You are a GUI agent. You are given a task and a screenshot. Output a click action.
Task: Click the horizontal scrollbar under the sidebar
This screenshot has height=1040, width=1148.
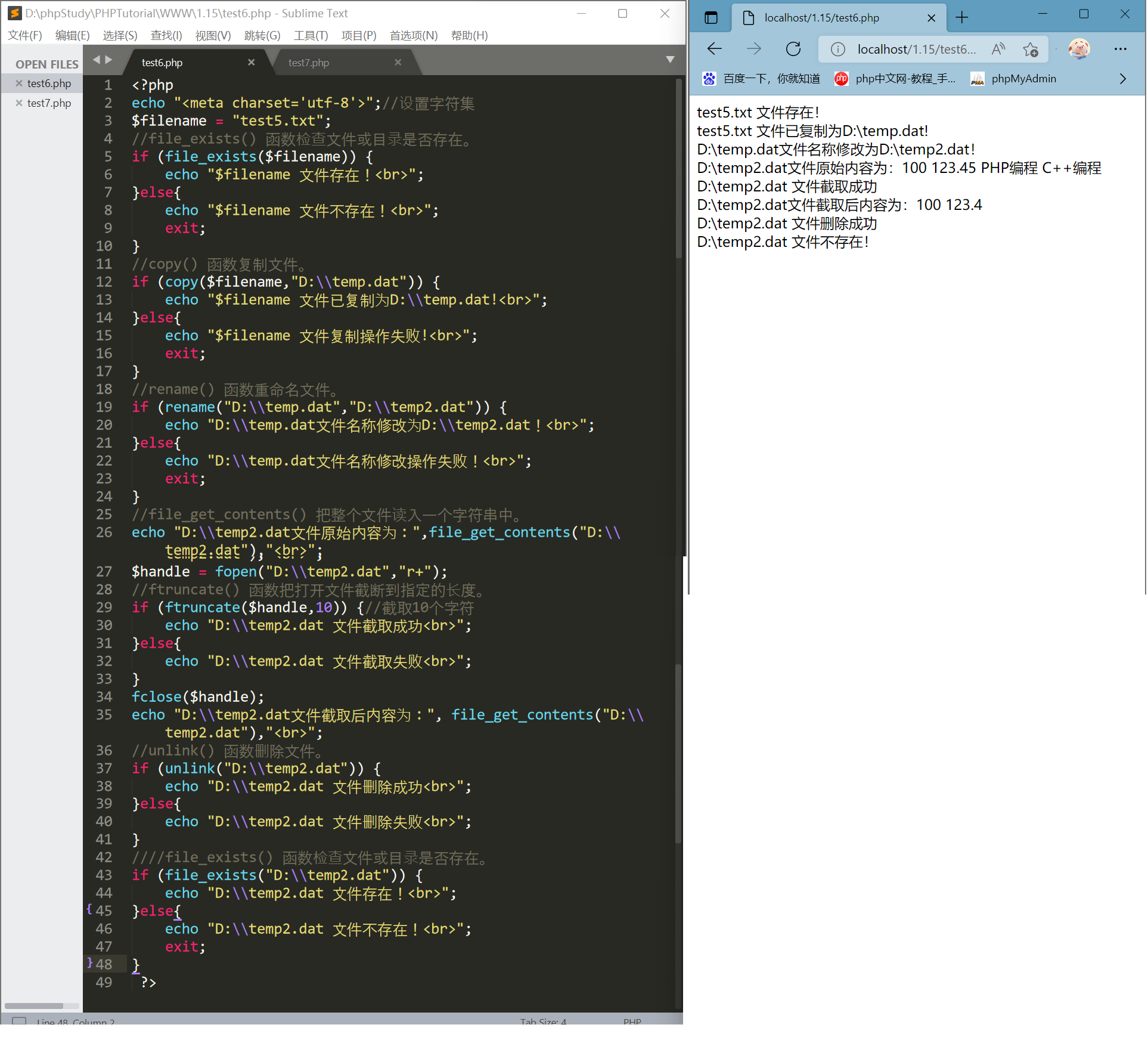coord(34,1006)
